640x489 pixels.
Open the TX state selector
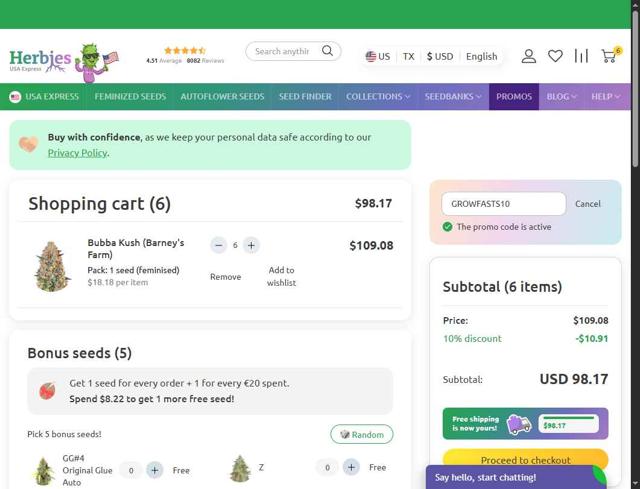pyautogui.click(x=409, y=56)
